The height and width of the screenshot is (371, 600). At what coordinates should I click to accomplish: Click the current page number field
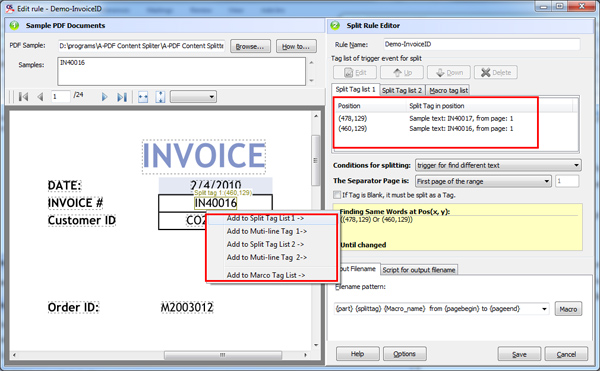pyautogui.click(x=61, y=97)
